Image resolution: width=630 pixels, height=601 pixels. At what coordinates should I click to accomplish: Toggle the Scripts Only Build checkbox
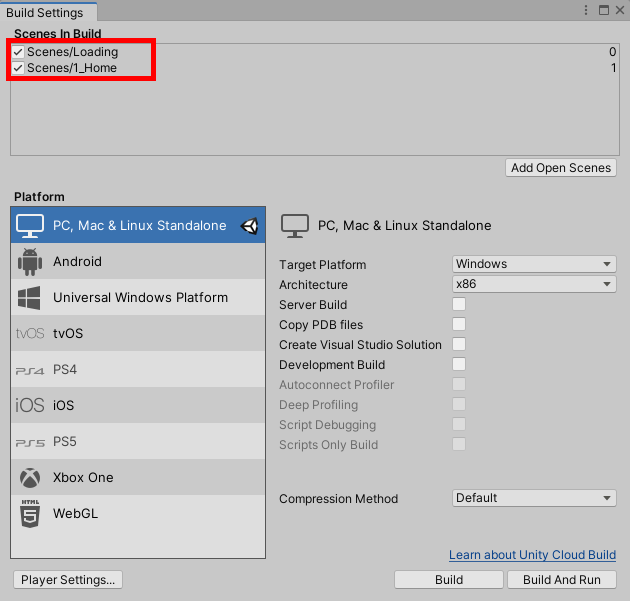pos(459,444)
